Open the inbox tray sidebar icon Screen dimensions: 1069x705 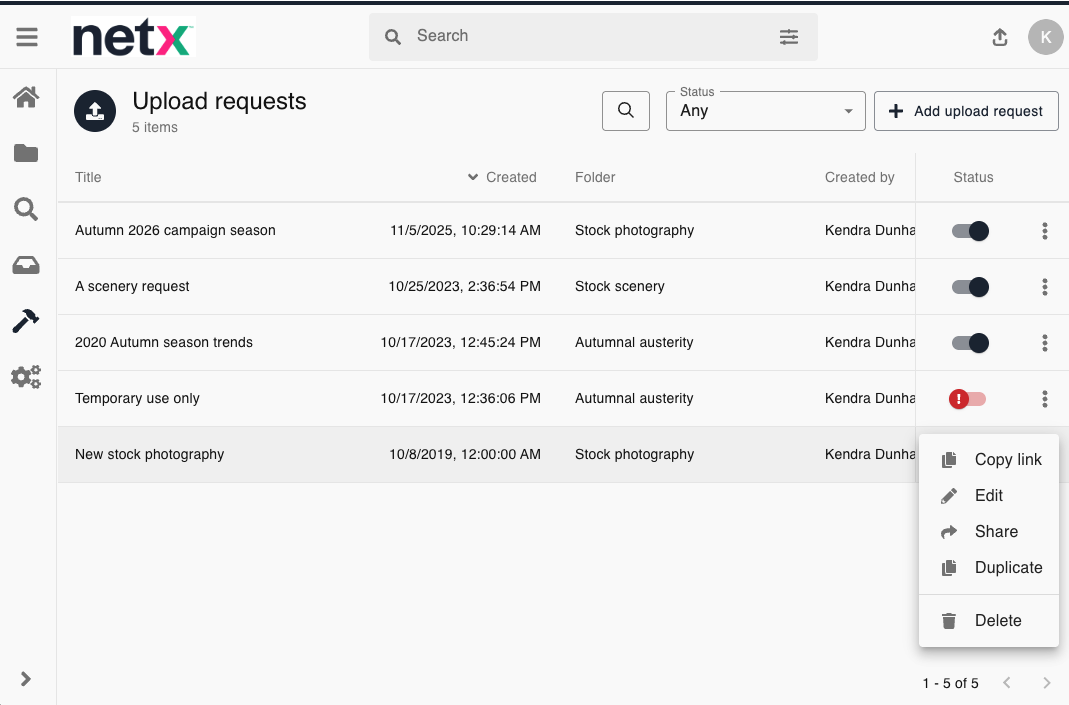(26, 265)
